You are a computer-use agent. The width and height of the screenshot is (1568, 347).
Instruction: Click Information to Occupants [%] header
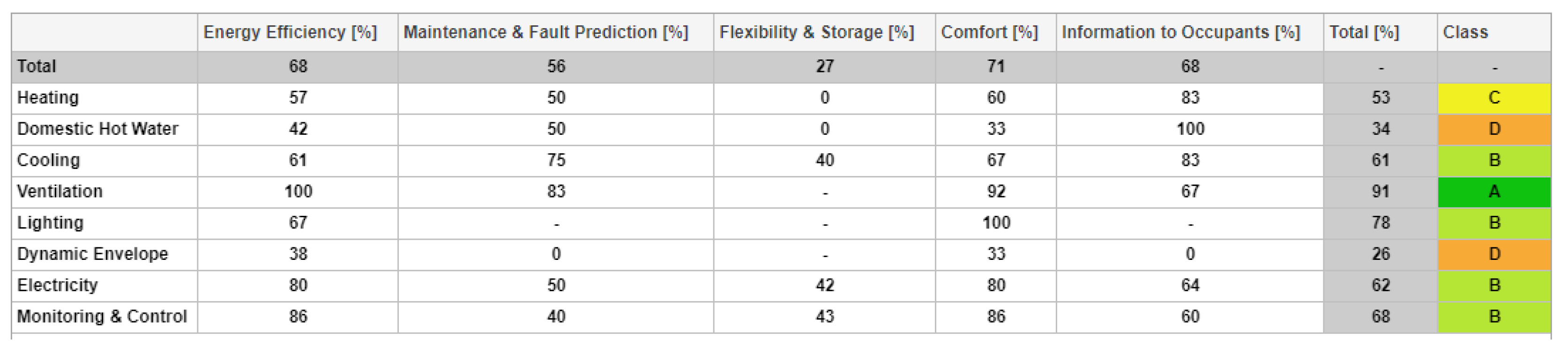point(1180,32)
